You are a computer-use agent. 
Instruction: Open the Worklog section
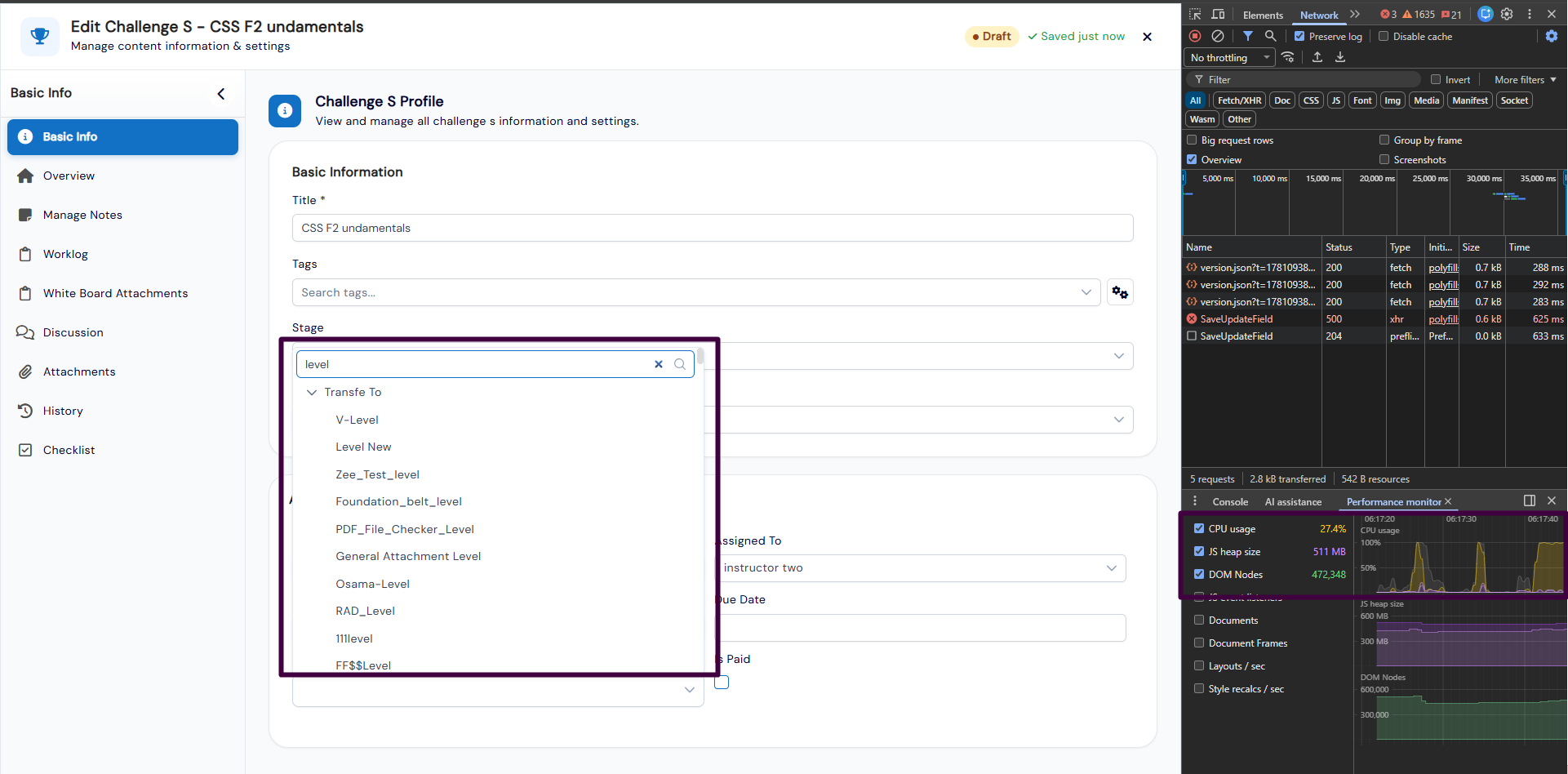(x=65, y=254)
